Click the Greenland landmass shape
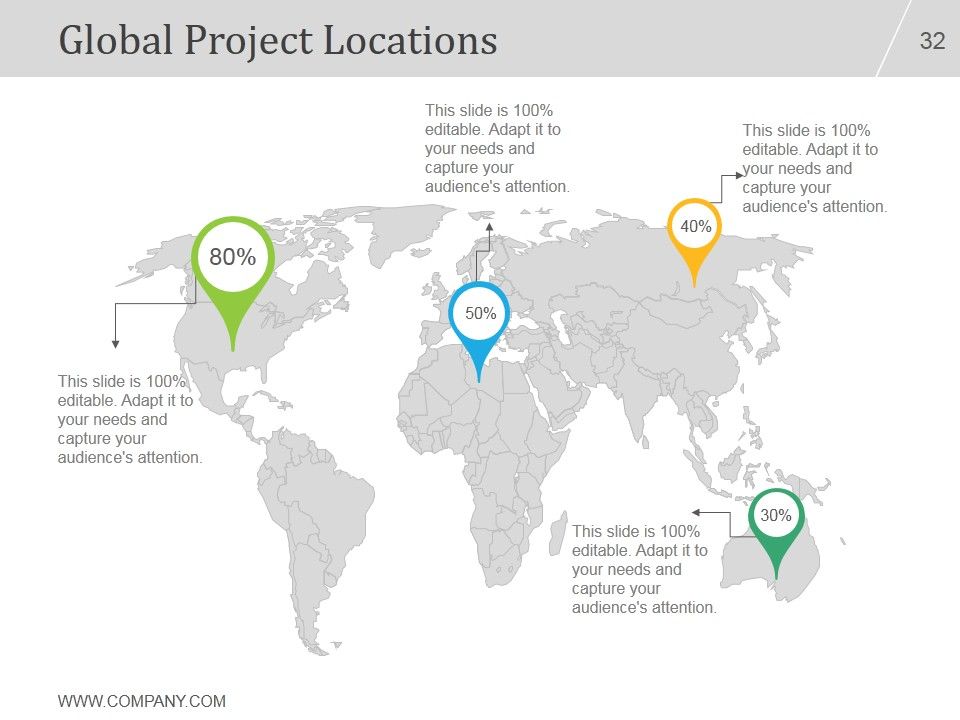This screenshot has height=720, width=960. point(404,233)
